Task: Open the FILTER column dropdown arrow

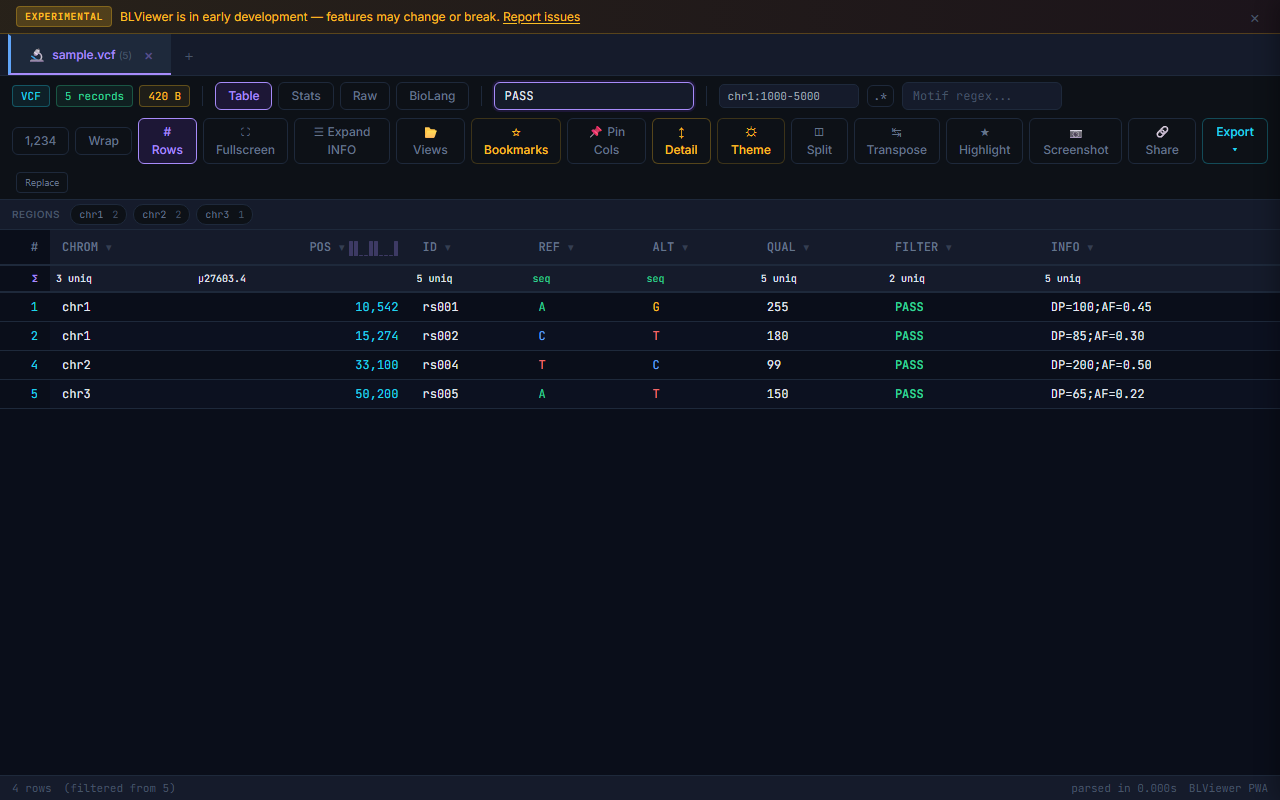Action: (948, 248)
